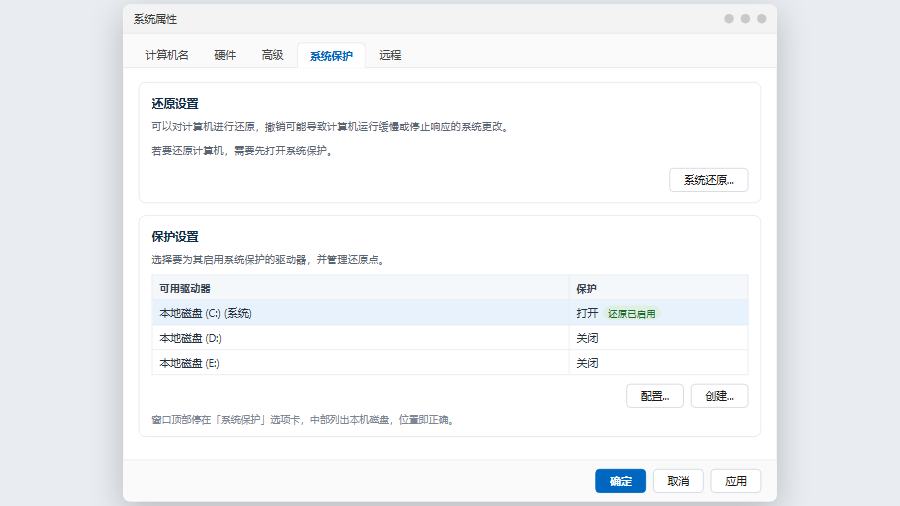Click the 还原设置 section heading

coord(175,104)
